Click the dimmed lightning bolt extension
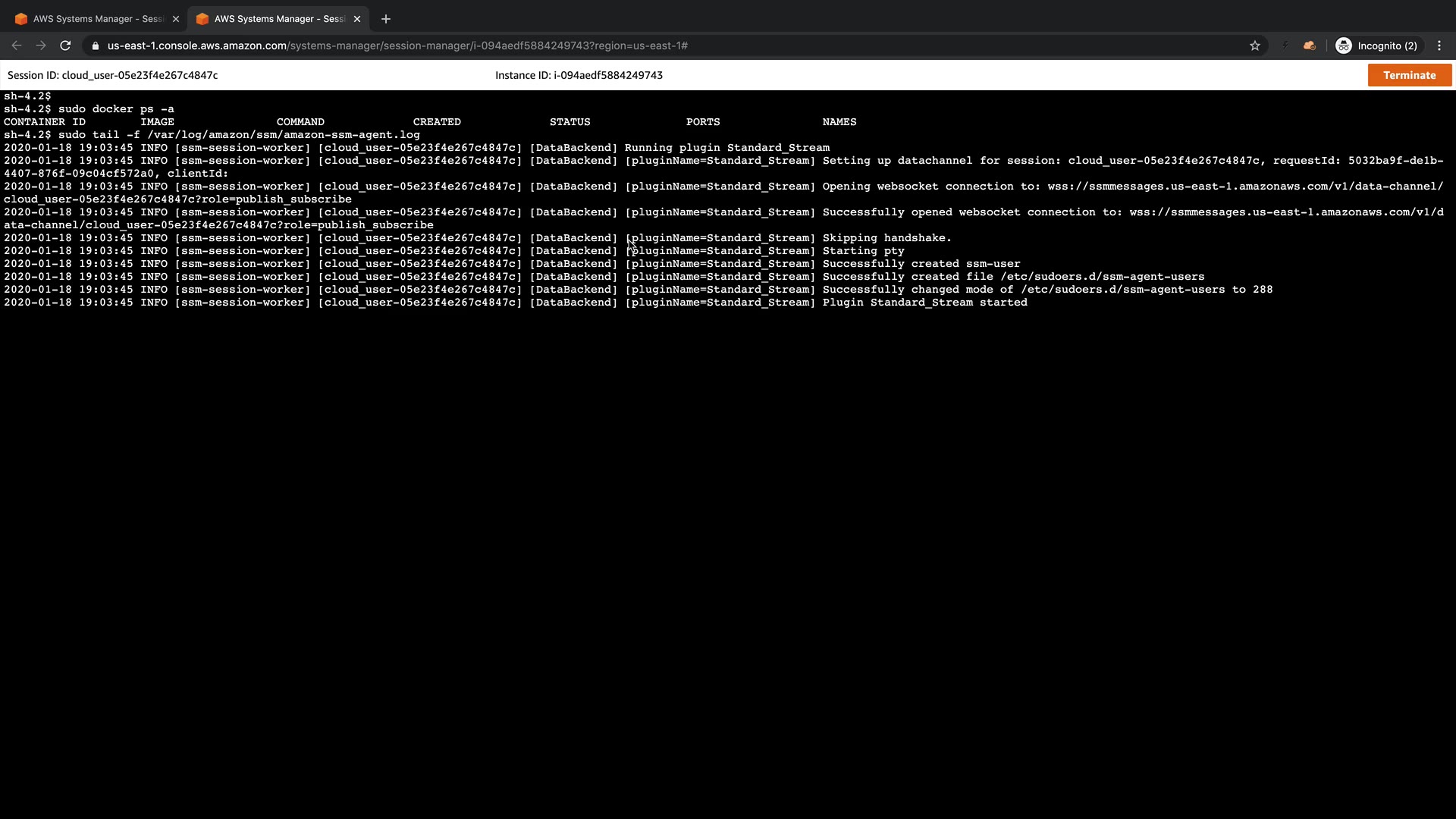The height and width of the screenshot is (819, 1456). (1285, 45)
